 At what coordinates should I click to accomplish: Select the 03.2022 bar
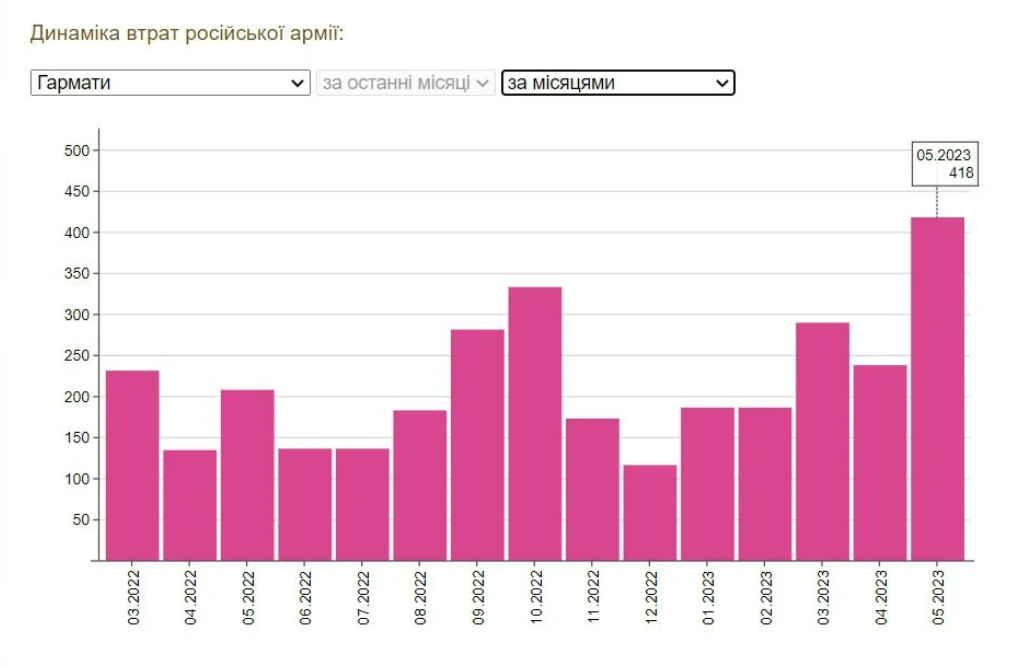pos(132,465)
